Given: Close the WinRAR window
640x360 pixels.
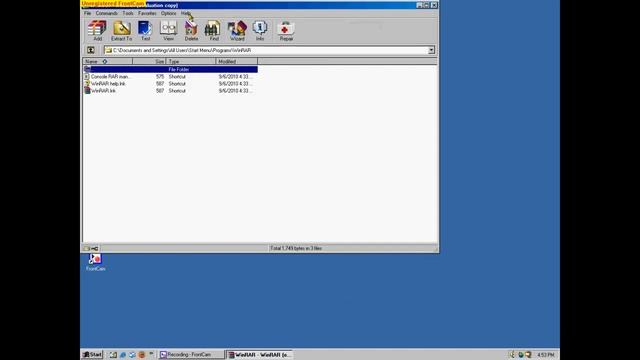Looking at the screenshot, I should 434,5.
